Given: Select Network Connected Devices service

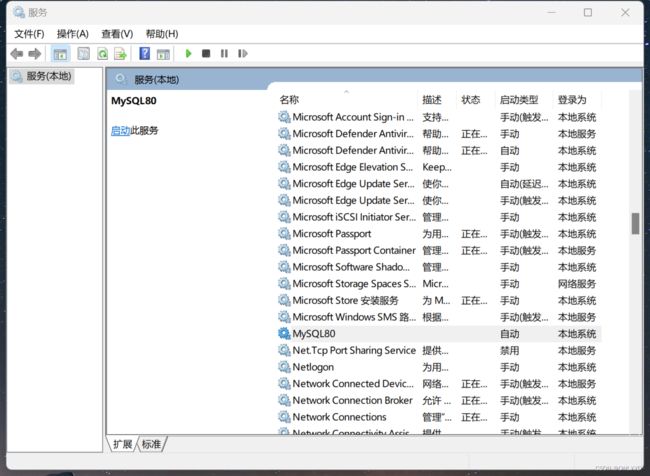Looking at the screenshot, I should [x=439, y=384].
